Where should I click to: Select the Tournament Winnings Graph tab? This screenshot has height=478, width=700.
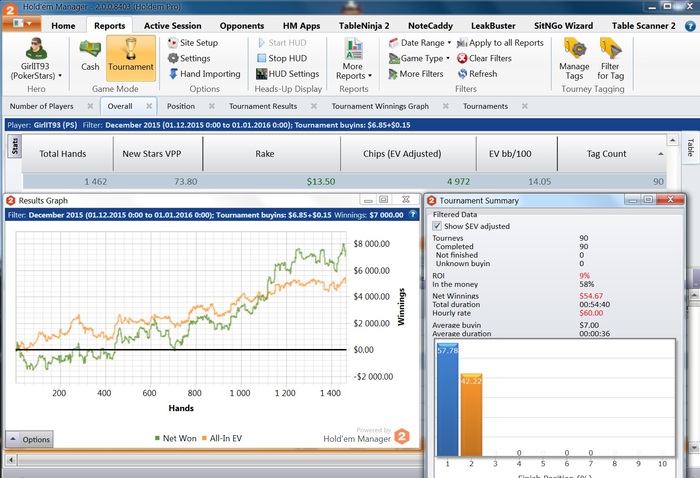(380, 106)
